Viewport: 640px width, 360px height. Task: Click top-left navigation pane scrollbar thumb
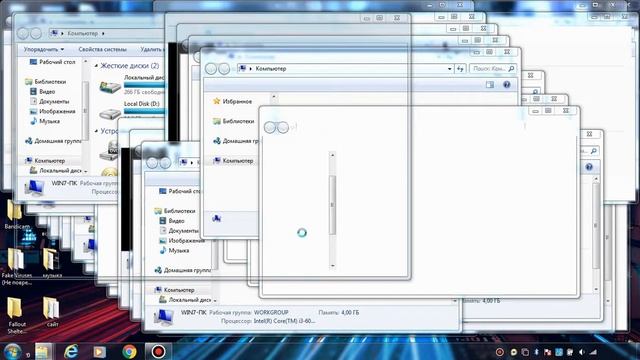tap(85, 110)
